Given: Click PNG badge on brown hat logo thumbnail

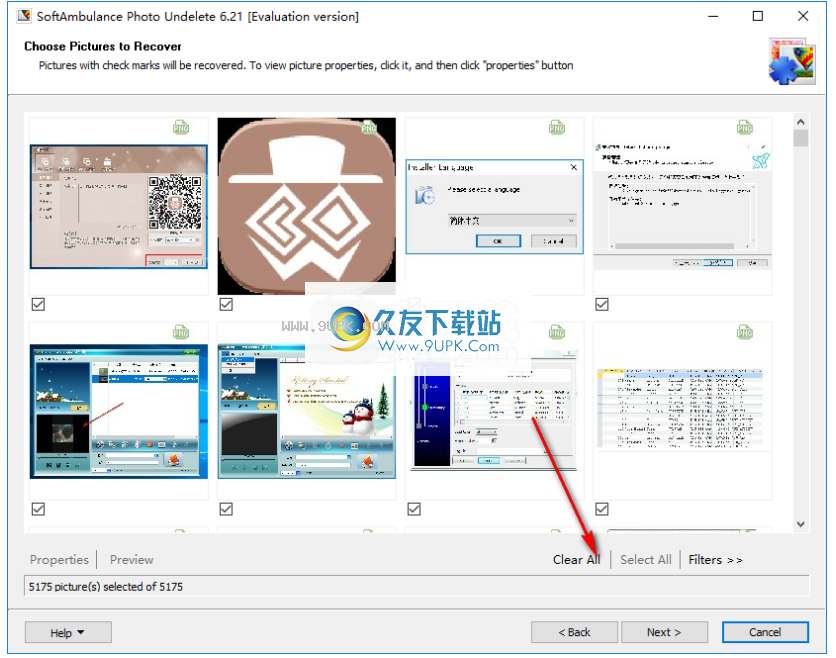Looking at the screenshot, I should [369, 128].
